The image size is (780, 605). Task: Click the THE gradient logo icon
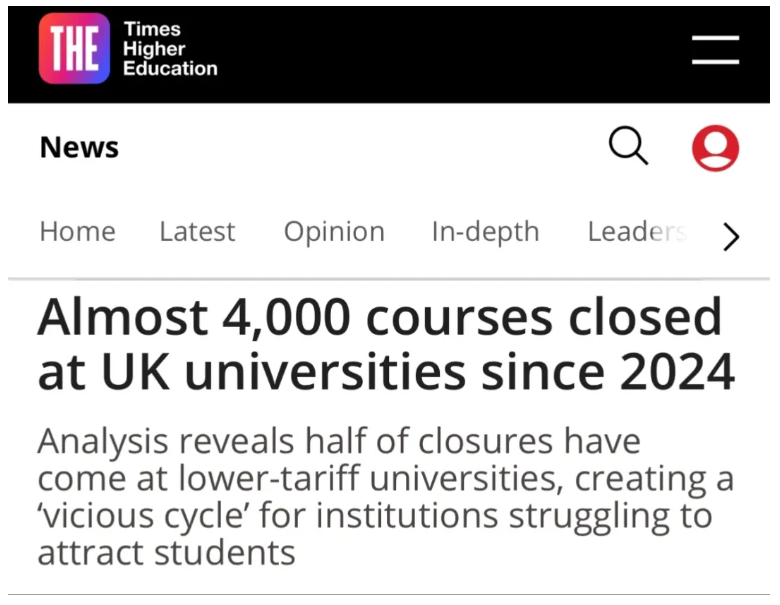(x=74, y=49)
